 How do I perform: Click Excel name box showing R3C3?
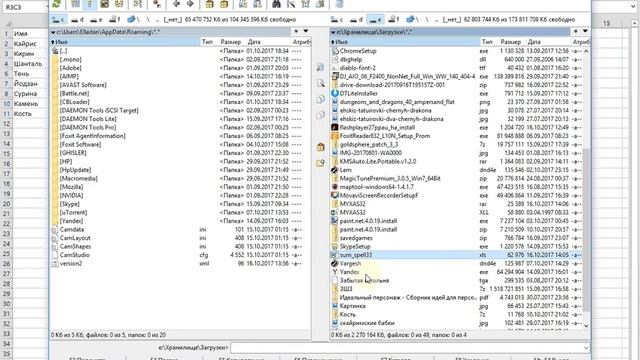click(x=24, y=7)
